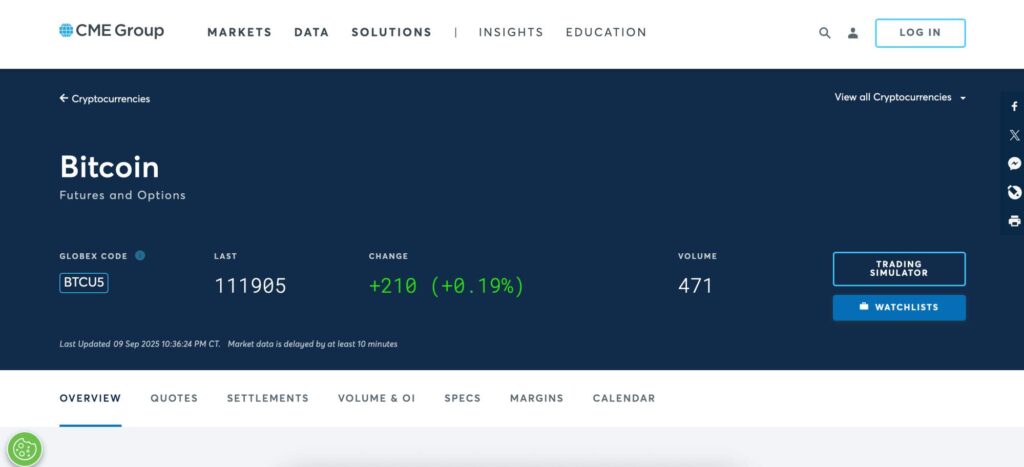The image size is (1024, 467).
Task: Switch to the Quotes tab
Action: click(174, 398)
